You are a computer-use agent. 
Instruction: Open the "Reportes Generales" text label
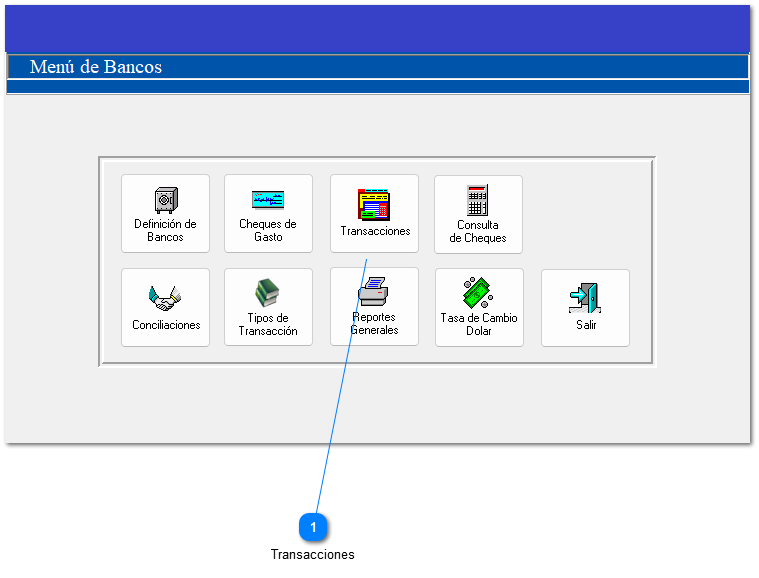[374, 324]
